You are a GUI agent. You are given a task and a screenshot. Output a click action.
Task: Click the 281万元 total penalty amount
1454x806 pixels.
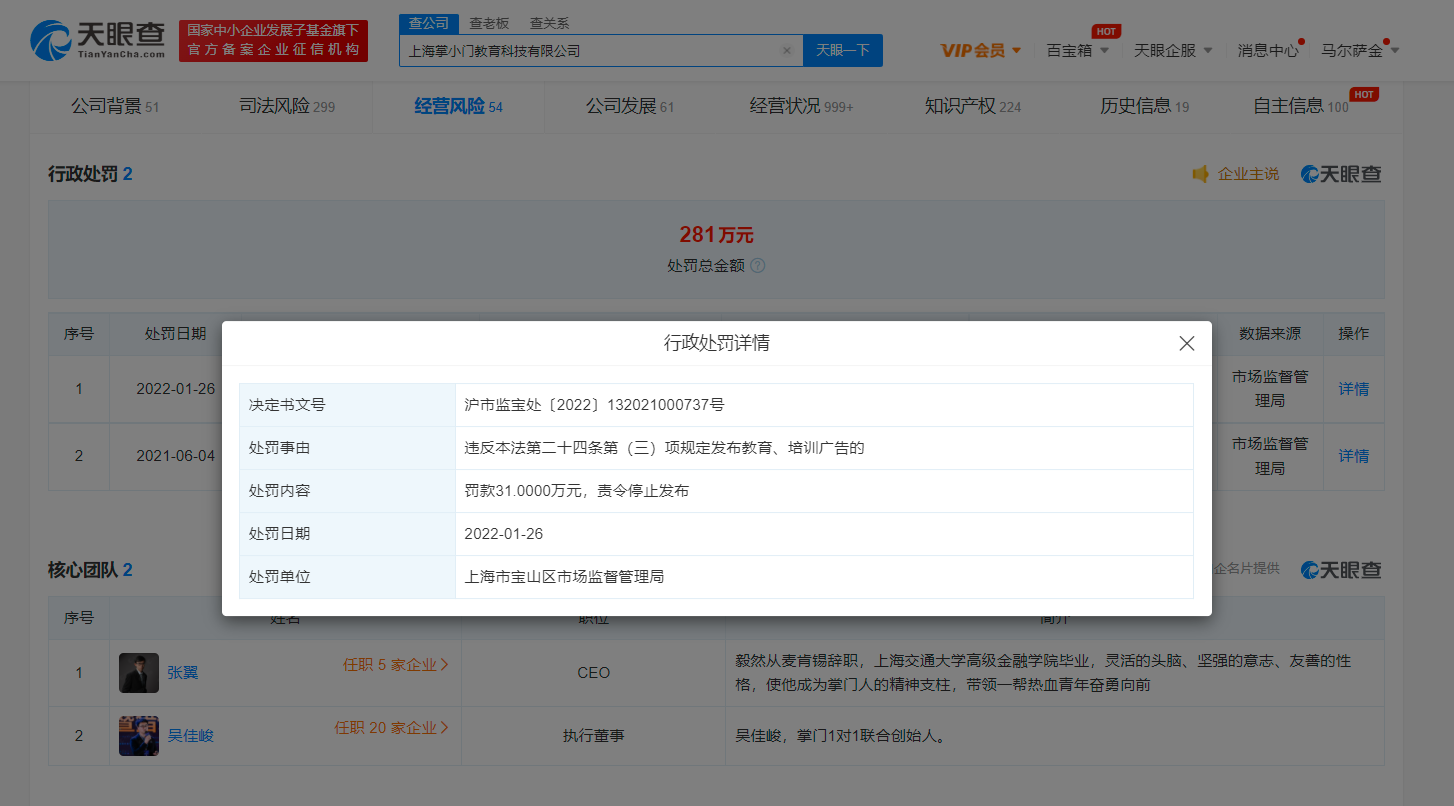[716, 235]
